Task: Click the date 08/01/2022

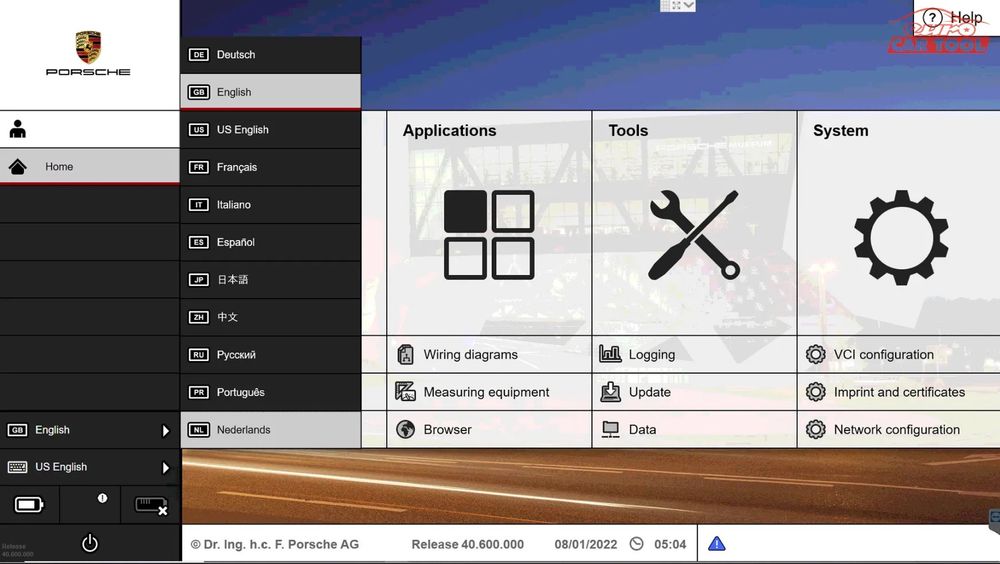Action: (585, 544)
